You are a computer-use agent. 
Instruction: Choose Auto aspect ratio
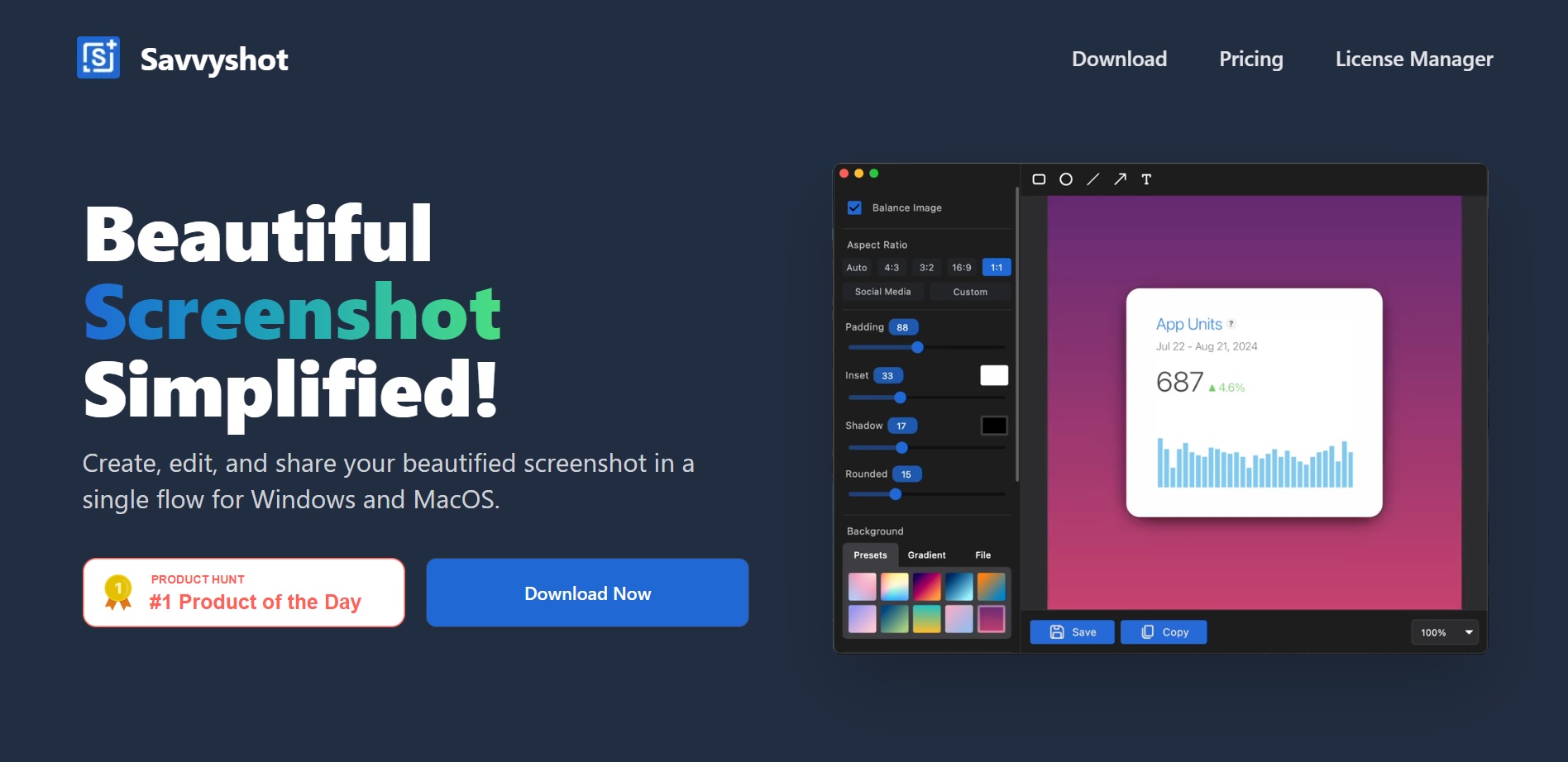(857, 268)
